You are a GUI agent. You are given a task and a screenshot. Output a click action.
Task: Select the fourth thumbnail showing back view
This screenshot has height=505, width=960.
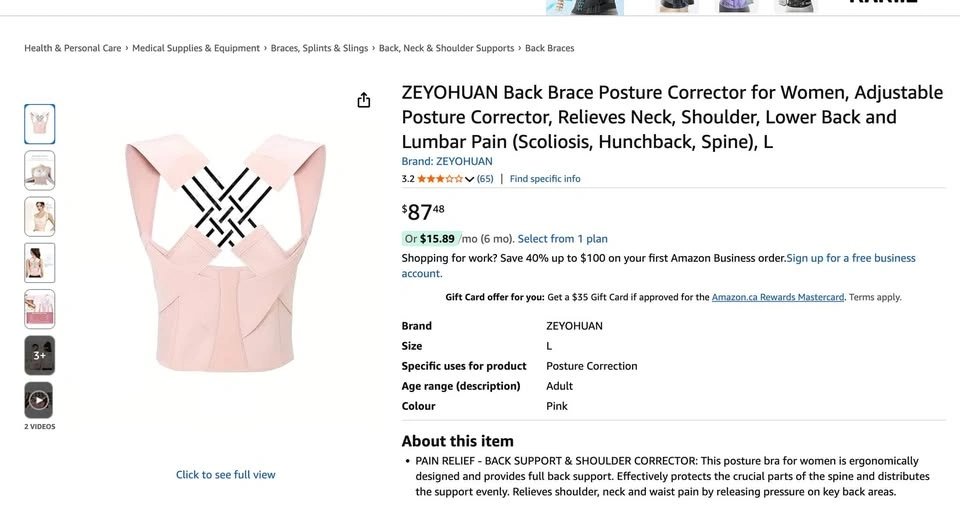tap(39, 263)
